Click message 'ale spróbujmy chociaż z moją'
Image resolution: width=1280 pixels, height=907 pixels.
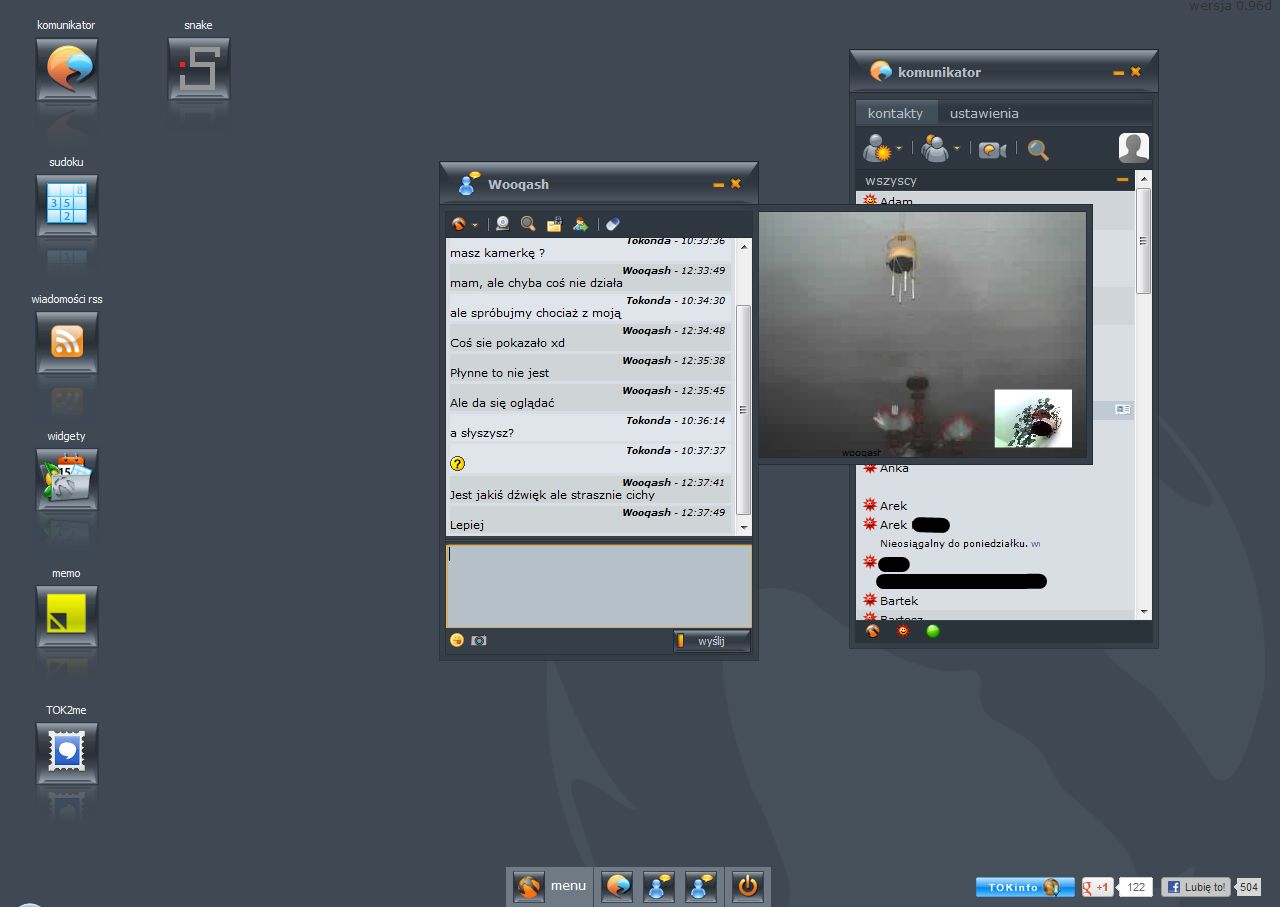[x=535, y=313]
